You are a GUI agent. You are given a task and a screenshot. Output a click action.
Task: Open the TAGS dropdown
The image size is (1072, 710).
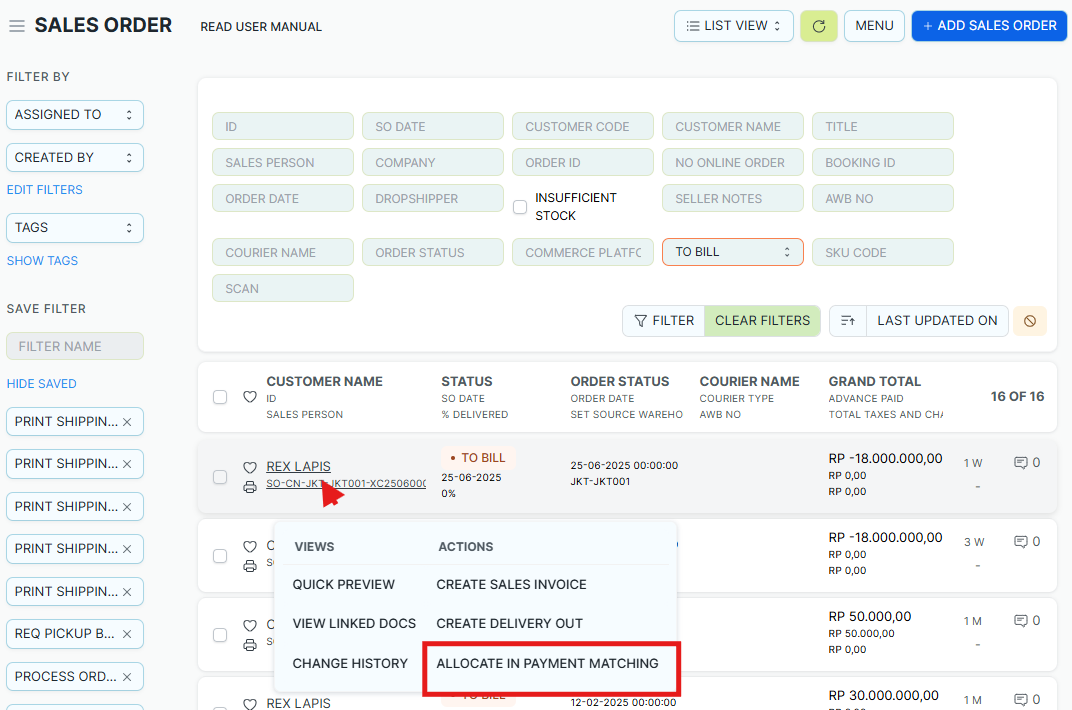click(75, 228)
